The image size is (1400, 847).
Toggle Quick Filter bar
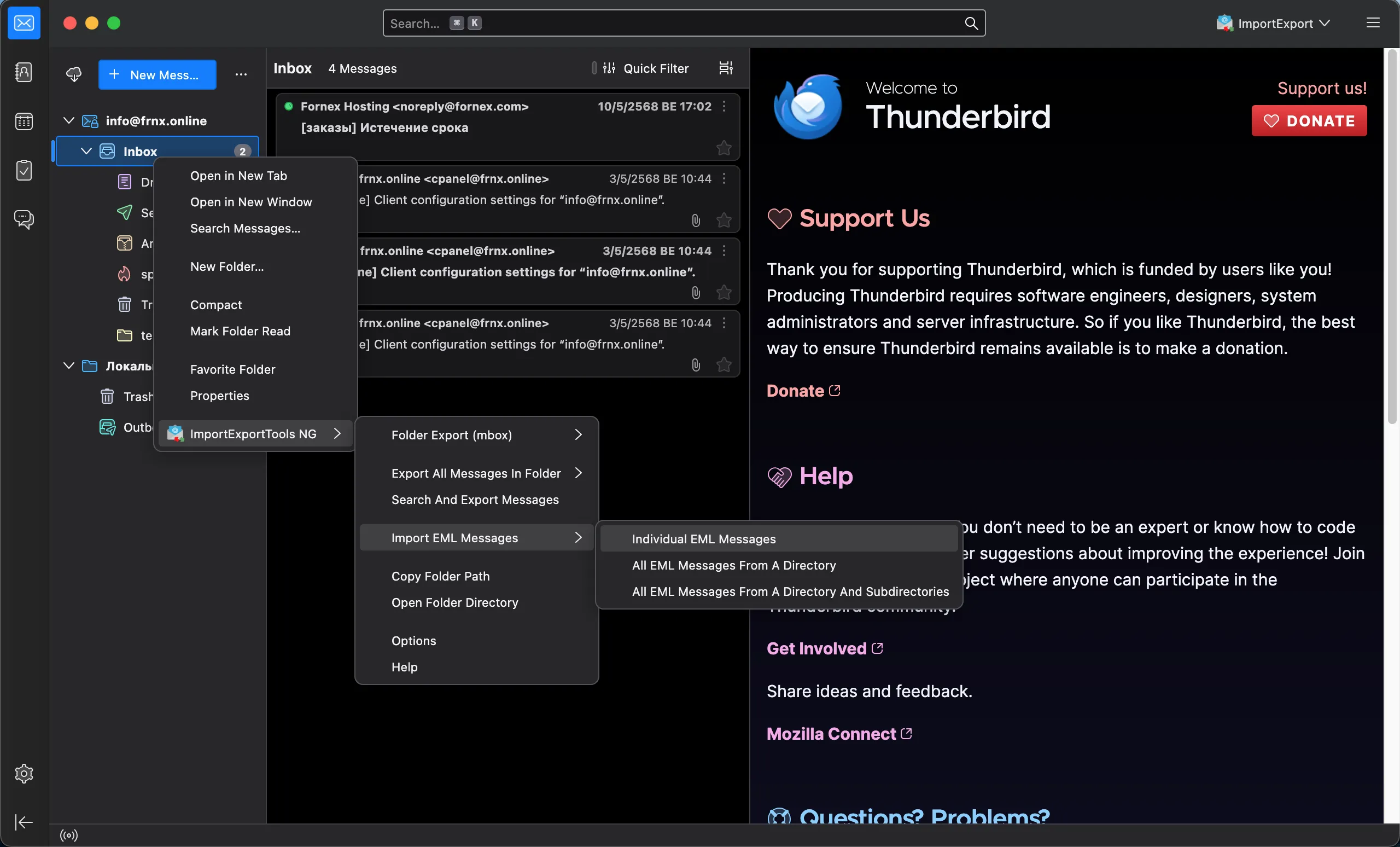click(x=645, y=68)
